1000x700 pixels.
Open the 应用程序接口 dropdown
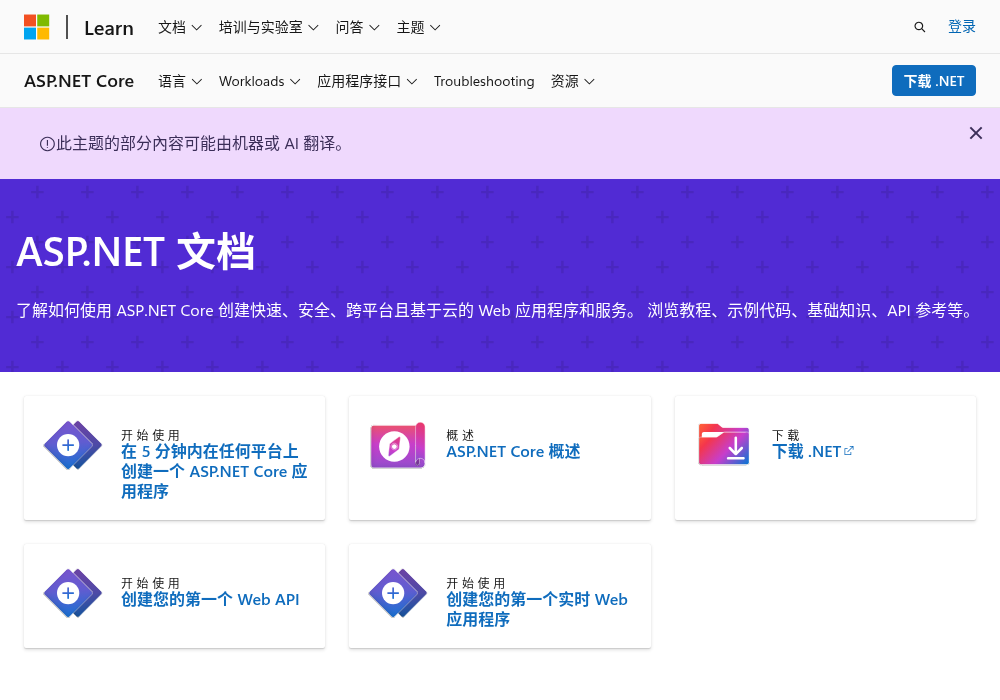click(x=367, y=82)
